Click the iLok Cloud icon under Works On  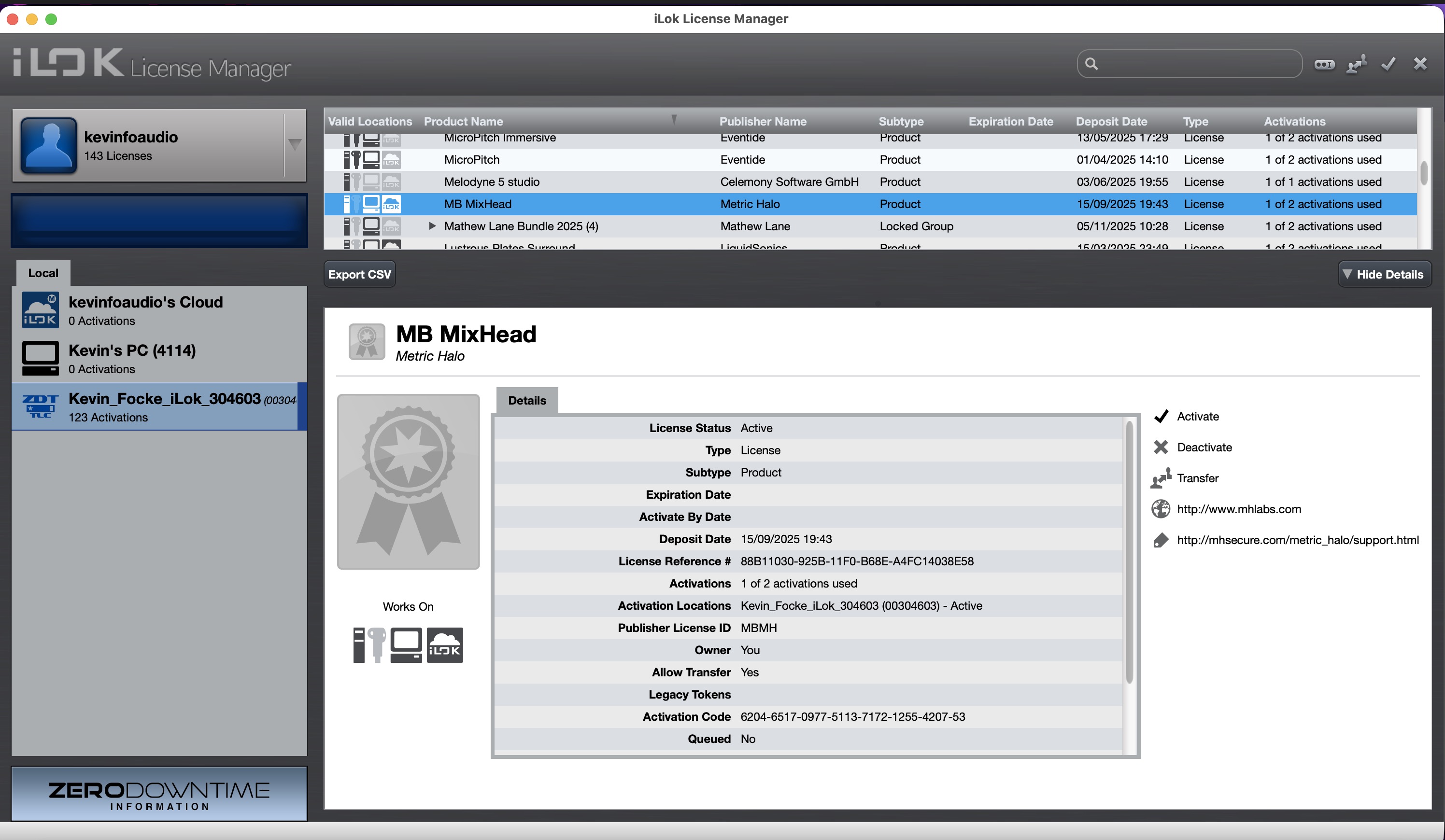(445, 645)
